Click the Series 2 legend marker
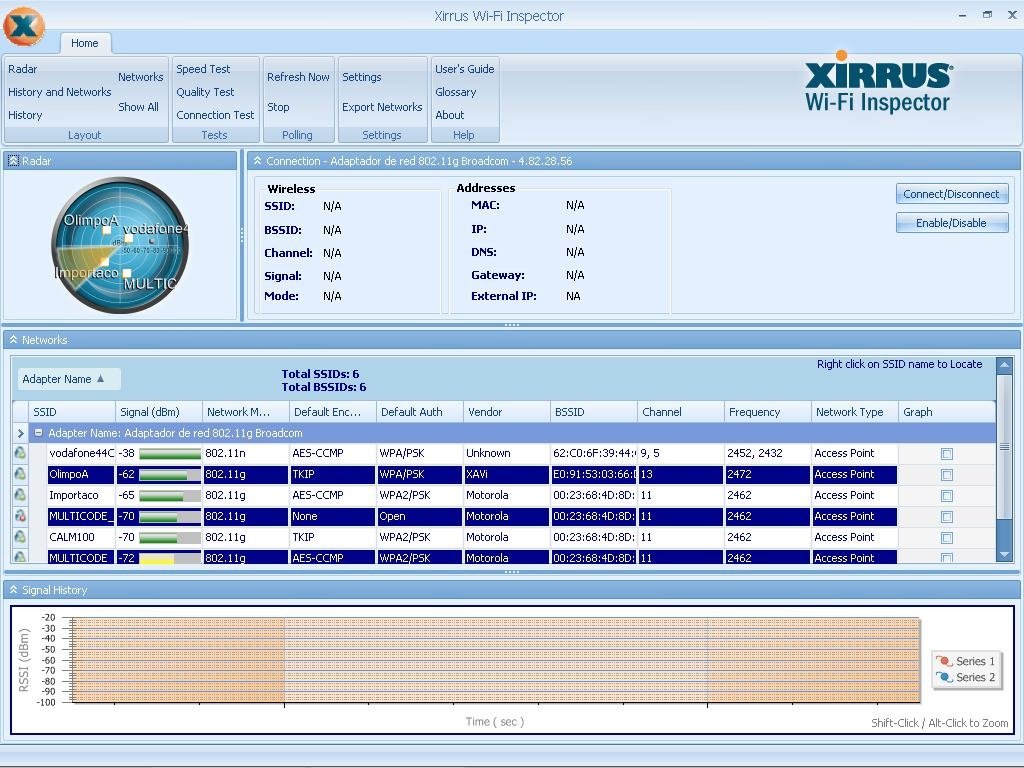The height and width of the screenshot is (768, 1024). coord(944,677)
